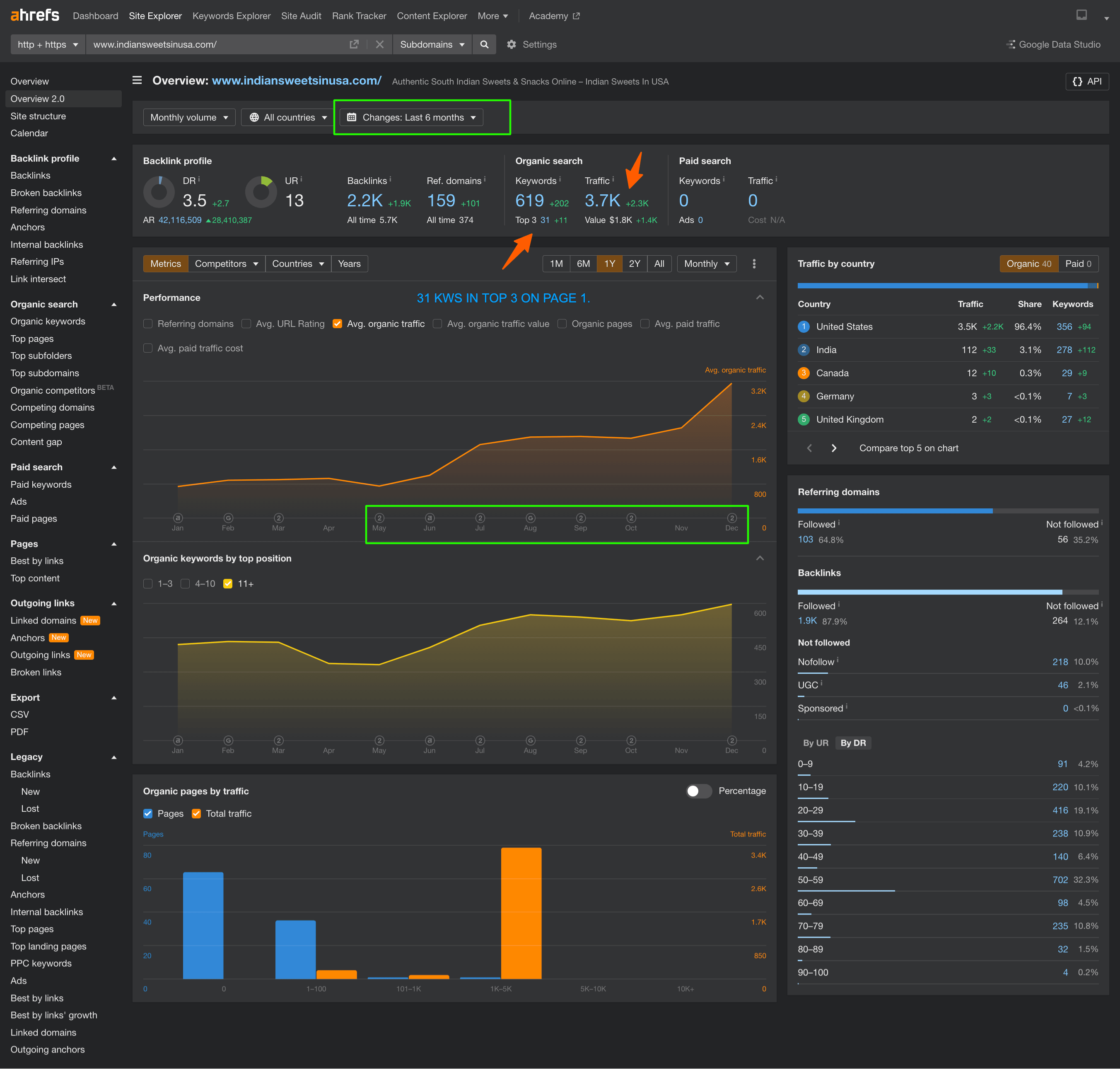Click Nofollow info icon

(x=838, y=660)
